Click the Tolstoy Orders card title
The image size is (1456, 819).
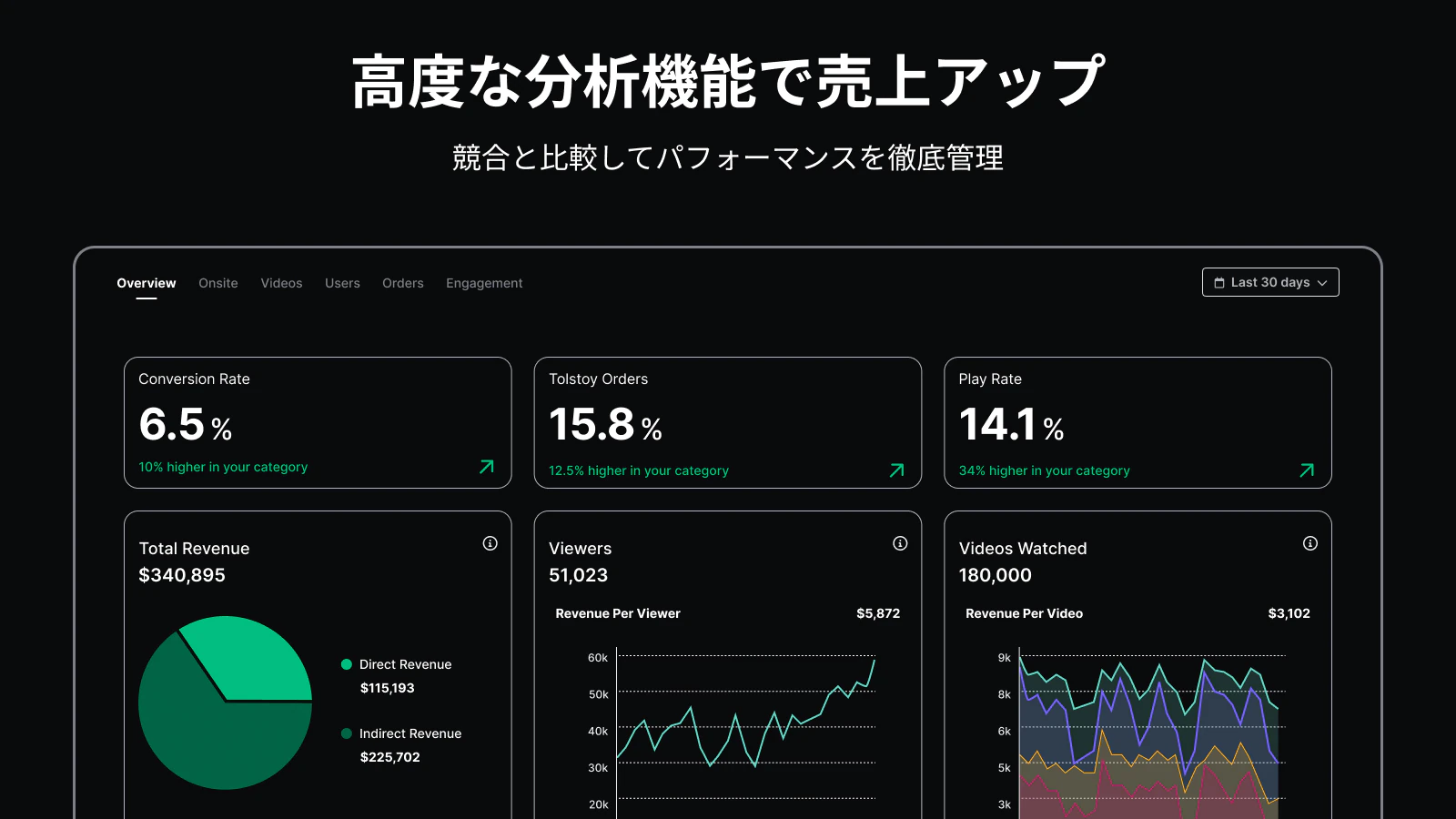[598, 379]
